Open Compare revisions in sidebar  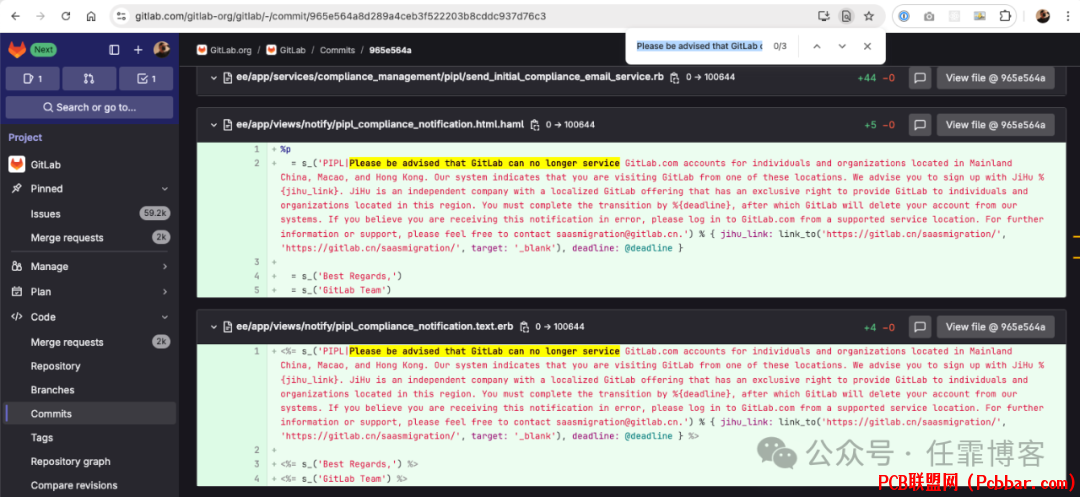click(x=90, y=485)
